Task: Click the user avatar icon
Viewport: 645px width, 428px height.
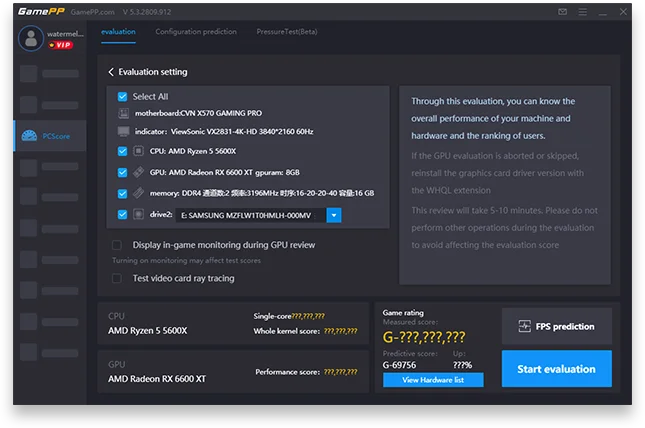Action: [x=32, y=39]
